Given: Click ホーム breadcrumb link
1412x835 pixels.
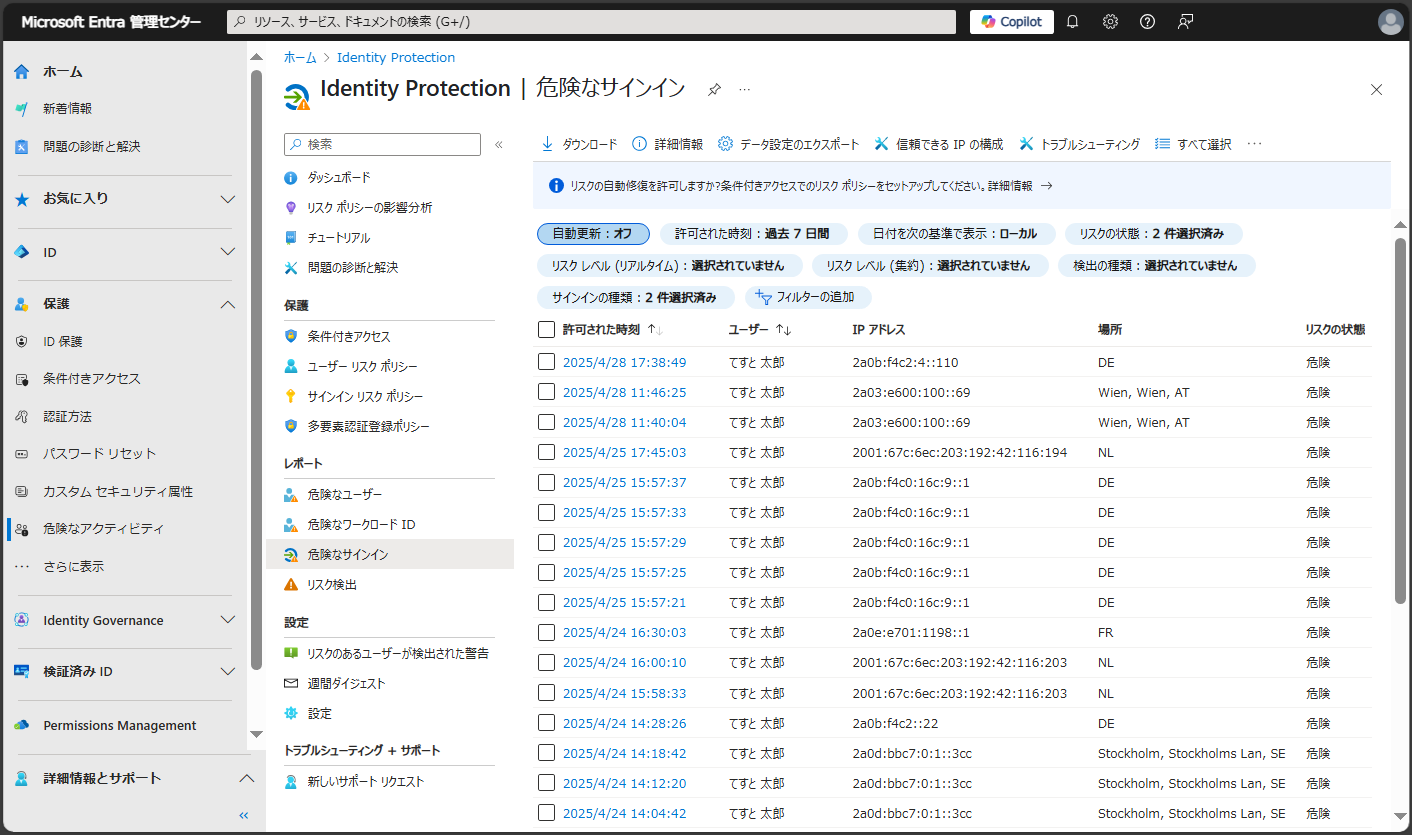Looking at the screenshot, I should (300, 57).
